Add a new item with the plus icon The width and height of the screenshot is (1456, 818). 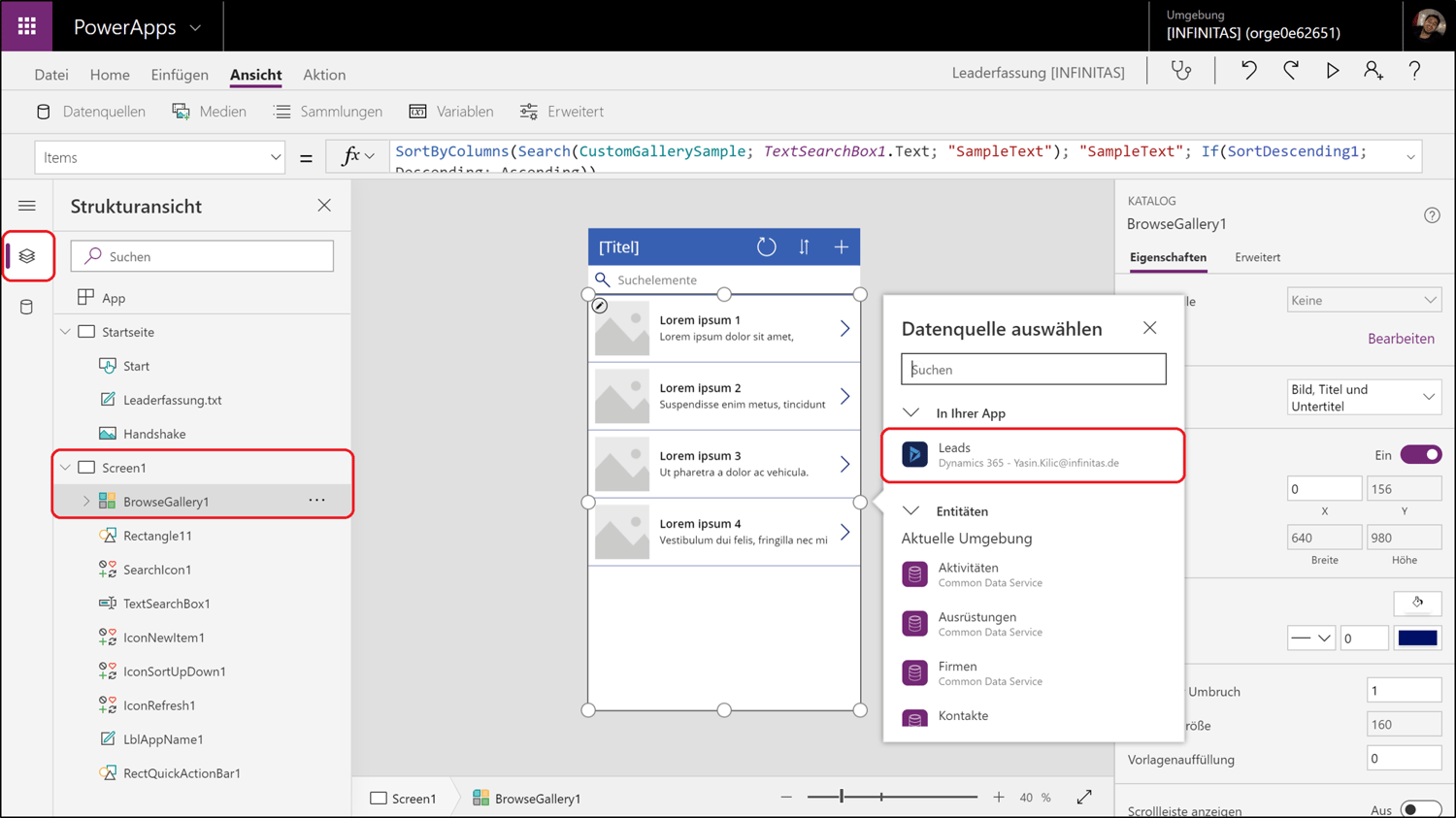[841, 246]
